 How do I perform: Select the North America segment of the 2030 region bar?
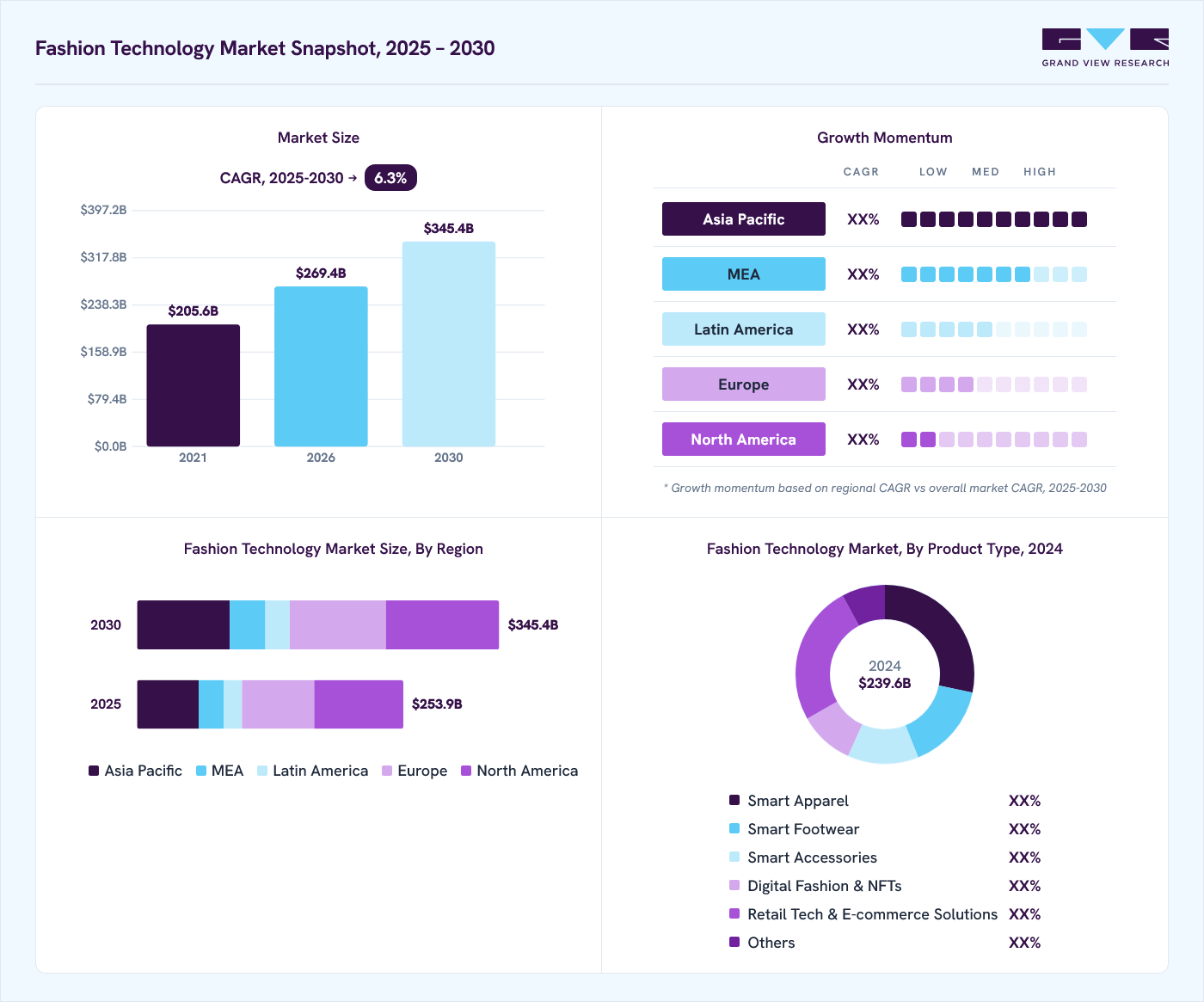442,624
